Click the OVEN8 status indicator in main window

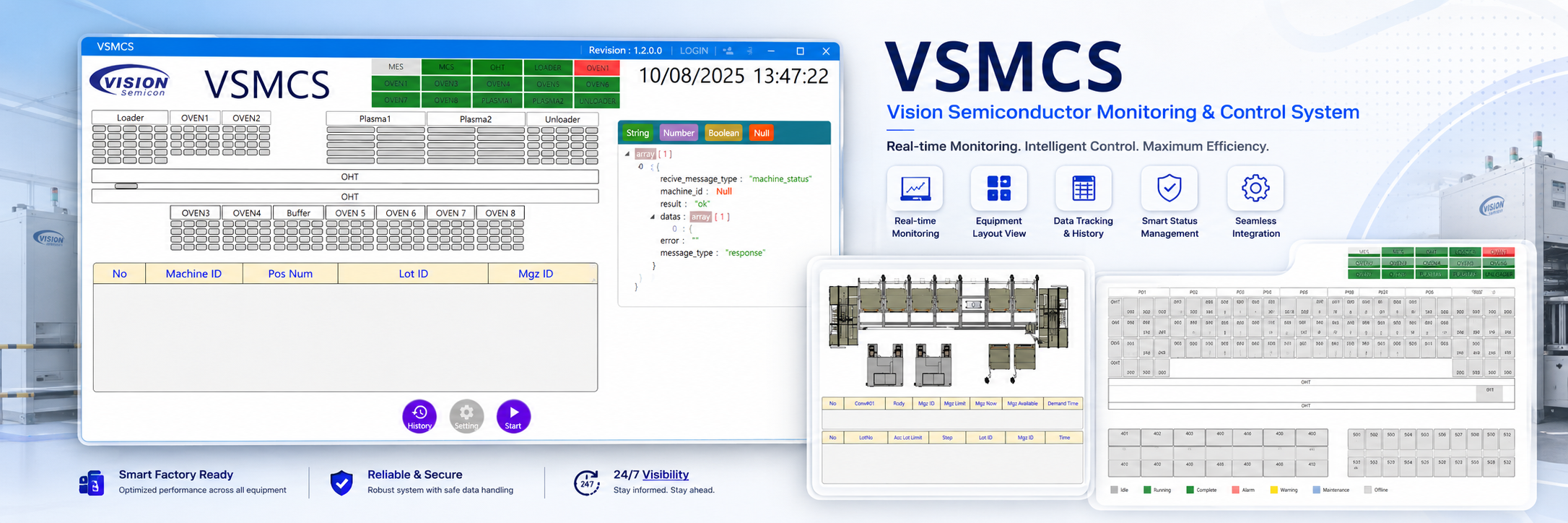coord(446,100)
